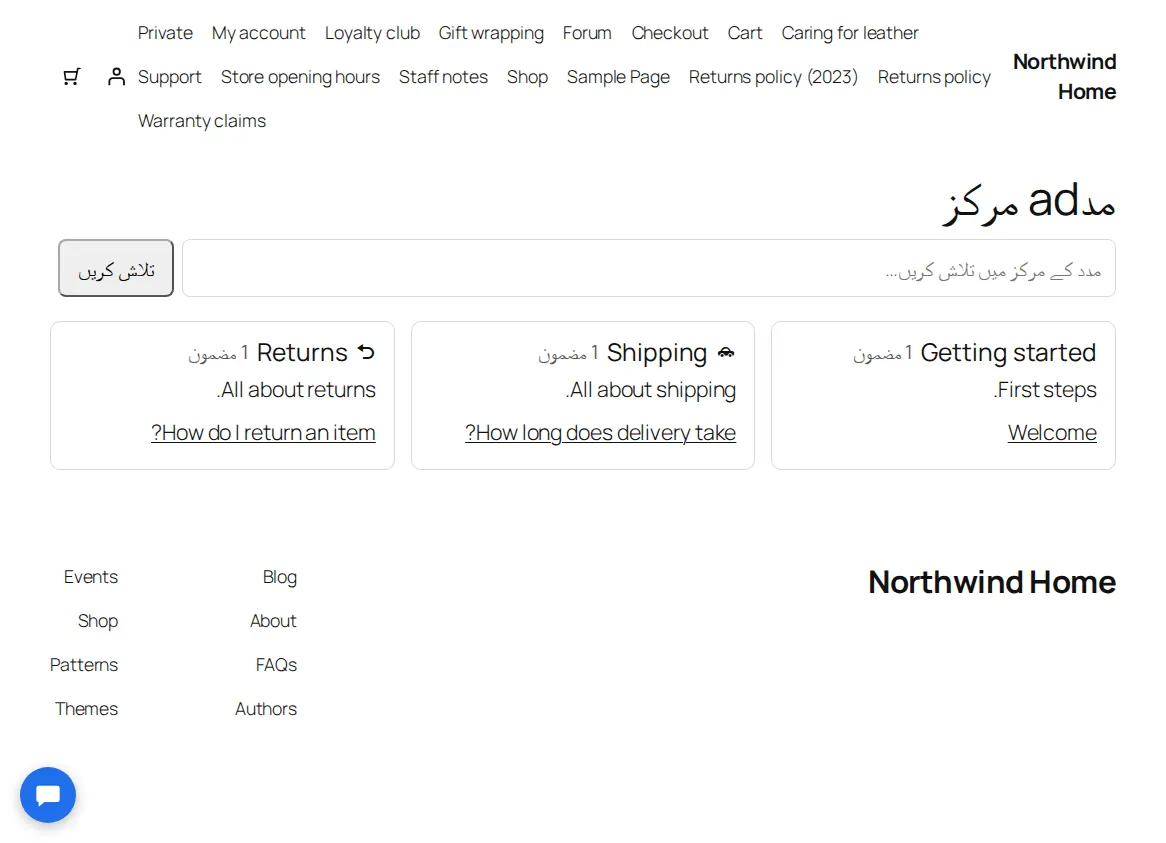Screen dimensions: 1166x843
Task: Open the footer Patterns link
Action: coord(84,665)
